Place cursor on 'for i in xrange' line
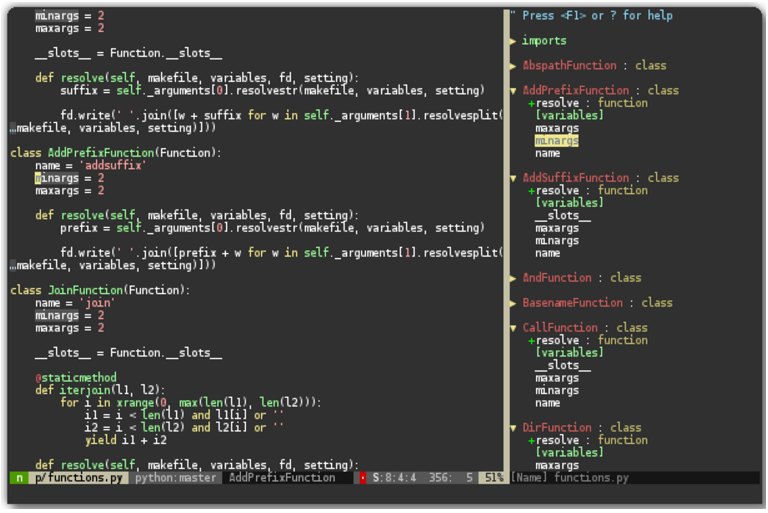 (191, 403)
